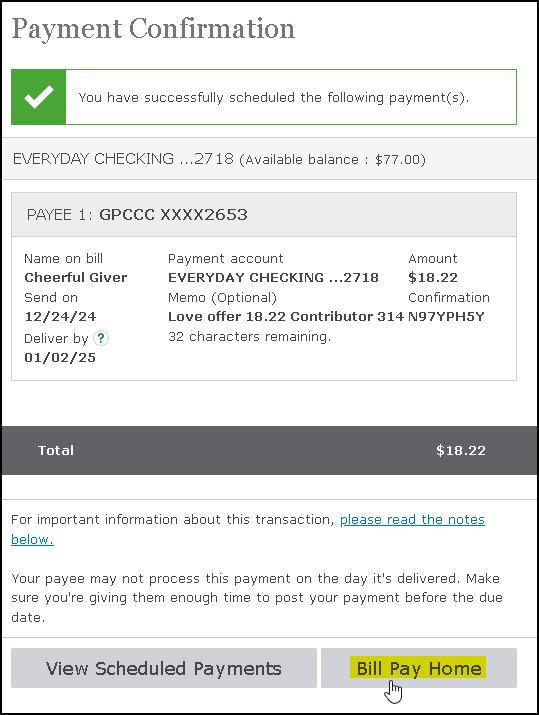This screenshot has height=715, width=539.
Task: Open View Scheduled Payments
Action: pos(164,668)
